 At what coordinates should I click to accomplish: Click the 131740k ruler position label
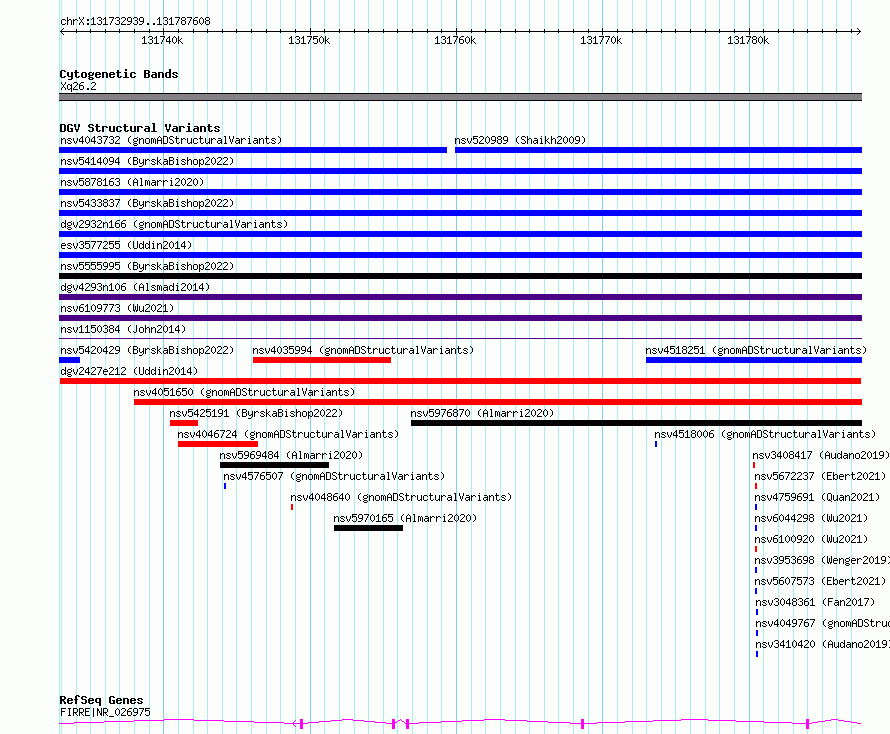(x=162, y=40)
